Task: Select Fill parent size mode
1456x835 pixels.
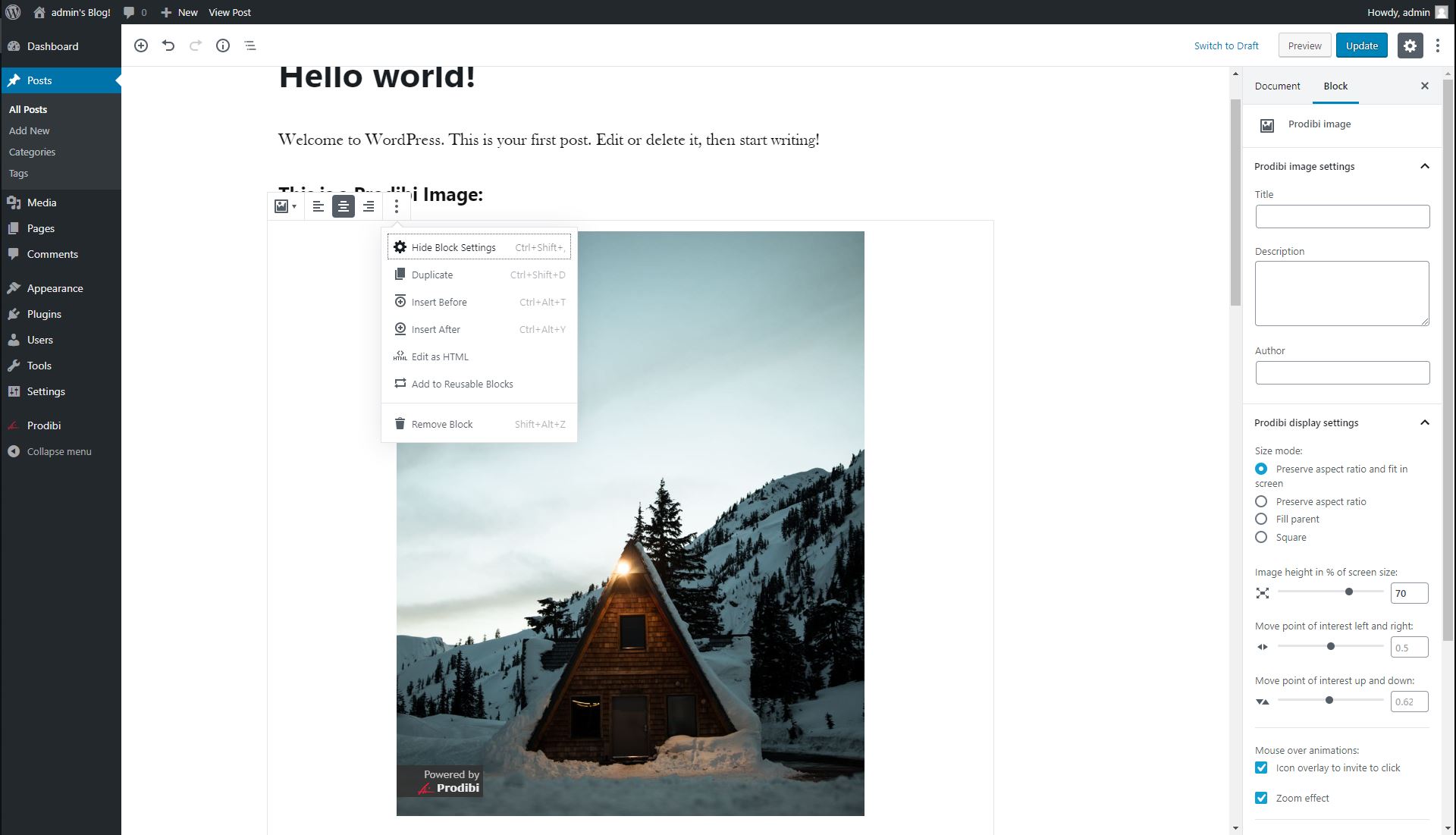Action: click(x=1262, y=519)
